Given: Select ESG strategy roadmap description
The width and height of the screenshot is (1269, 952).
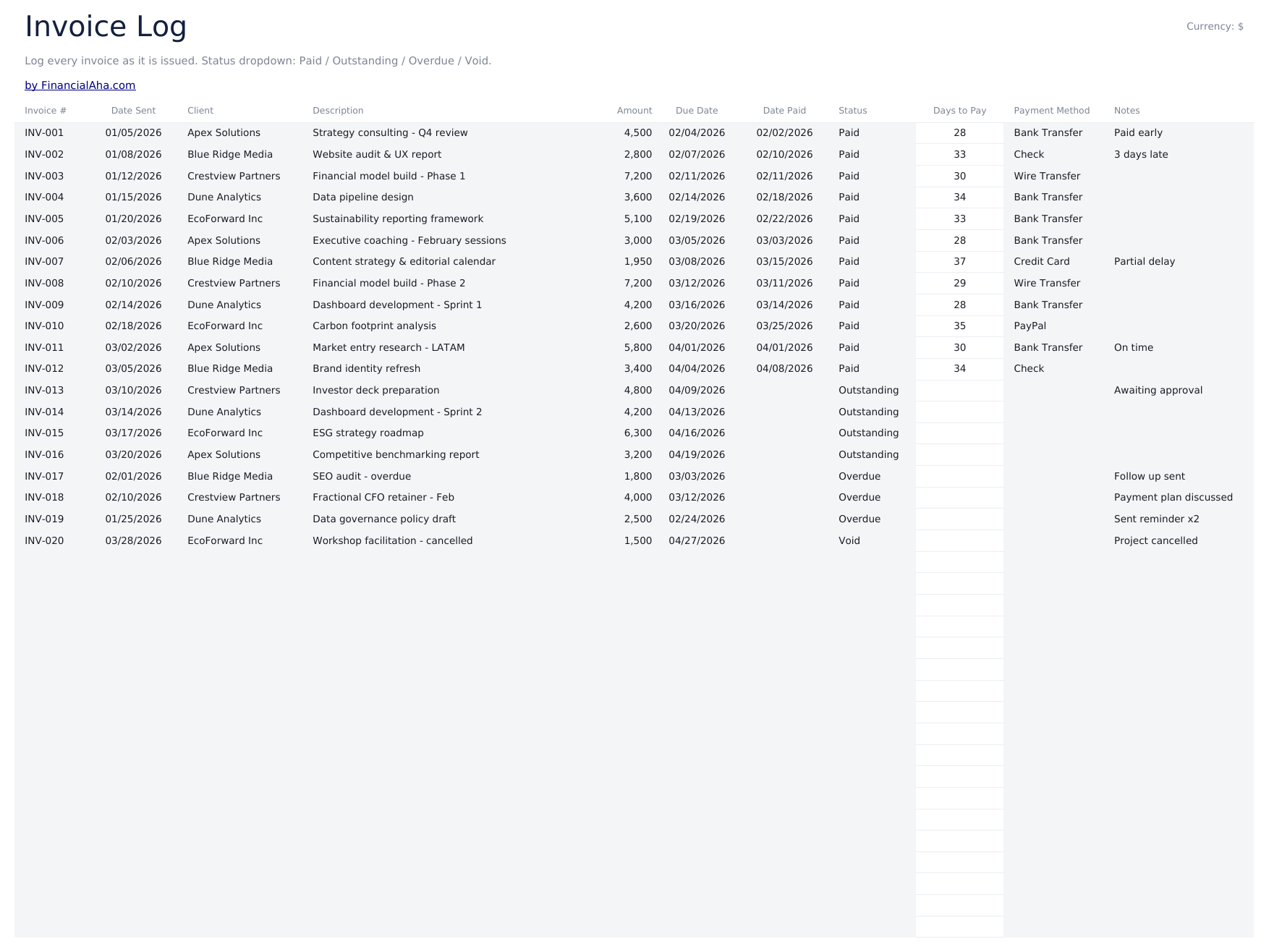Looking at the screenshot, I should pos(368,433).
